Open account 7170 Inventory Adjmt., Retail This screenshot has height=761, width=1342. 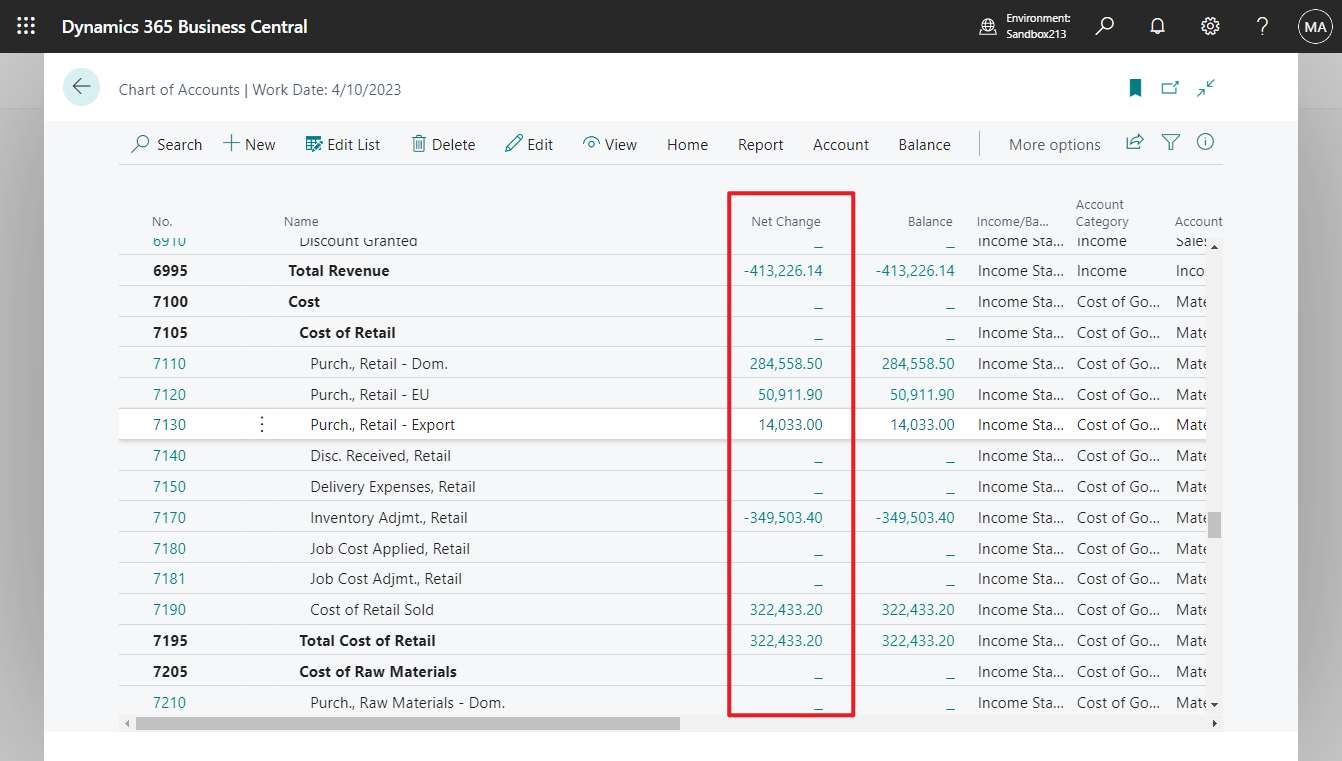pyautogui.click(x=170, y=517)
